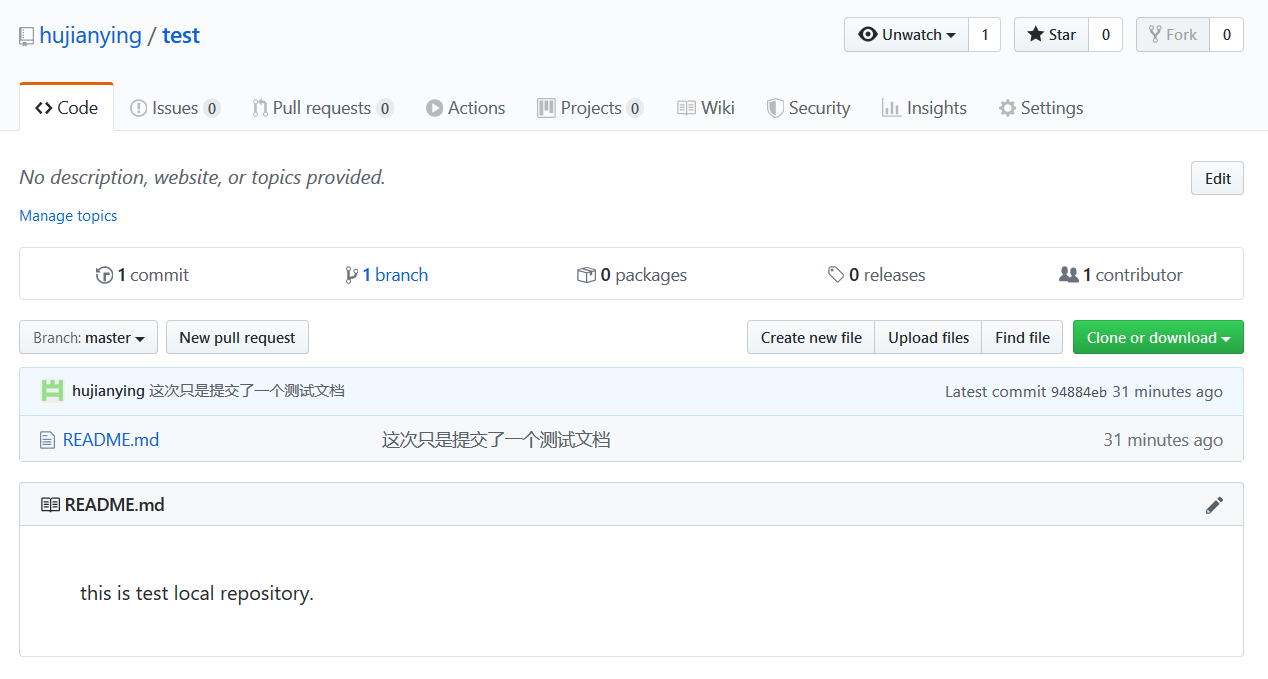Image resolution: width=1268 pixels, height=679 pixels.
Task: Open the hujianying owner profile link
Action: pos(90,35)
